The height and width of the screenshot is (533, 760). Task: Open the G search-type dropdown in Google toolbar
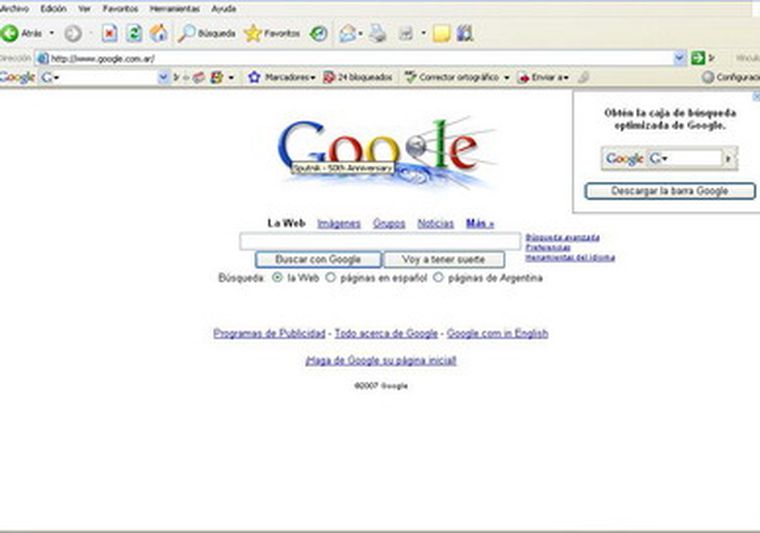pos(50,77)
